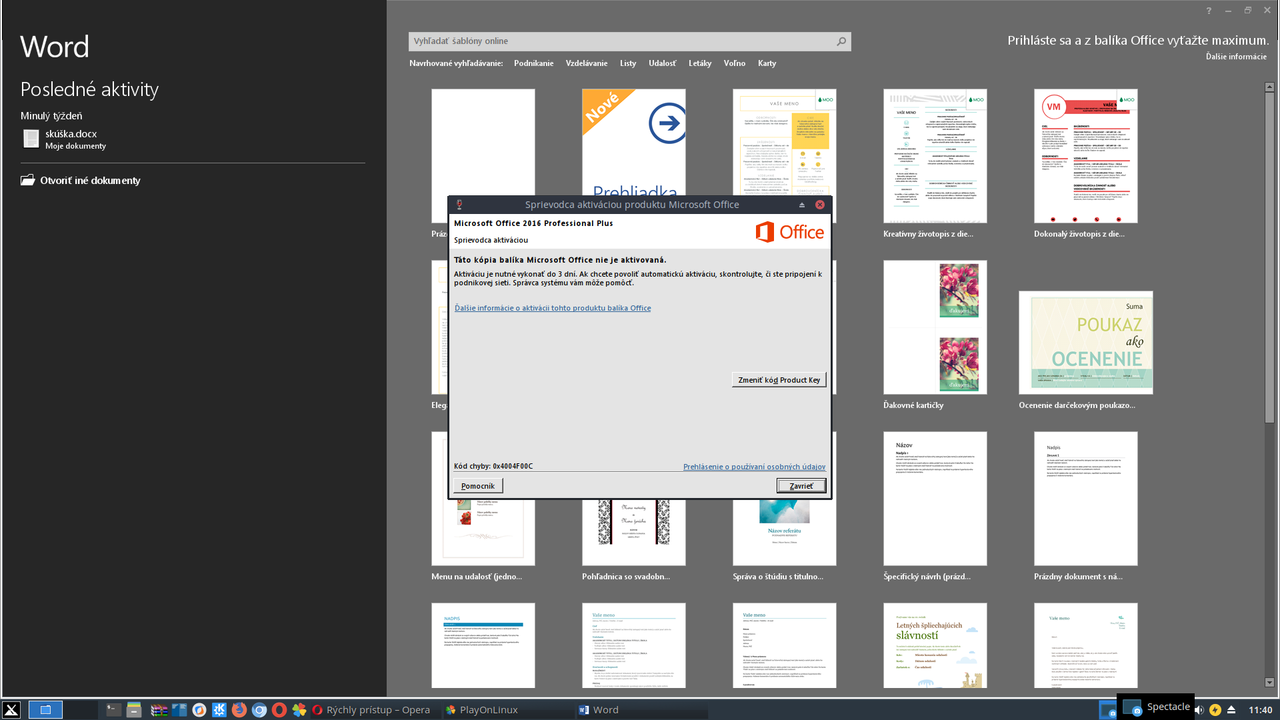Choose the Kreatívny životopis template thumbnail
The width and height of the screenshot is (1280, 720).
click(935, 156)
